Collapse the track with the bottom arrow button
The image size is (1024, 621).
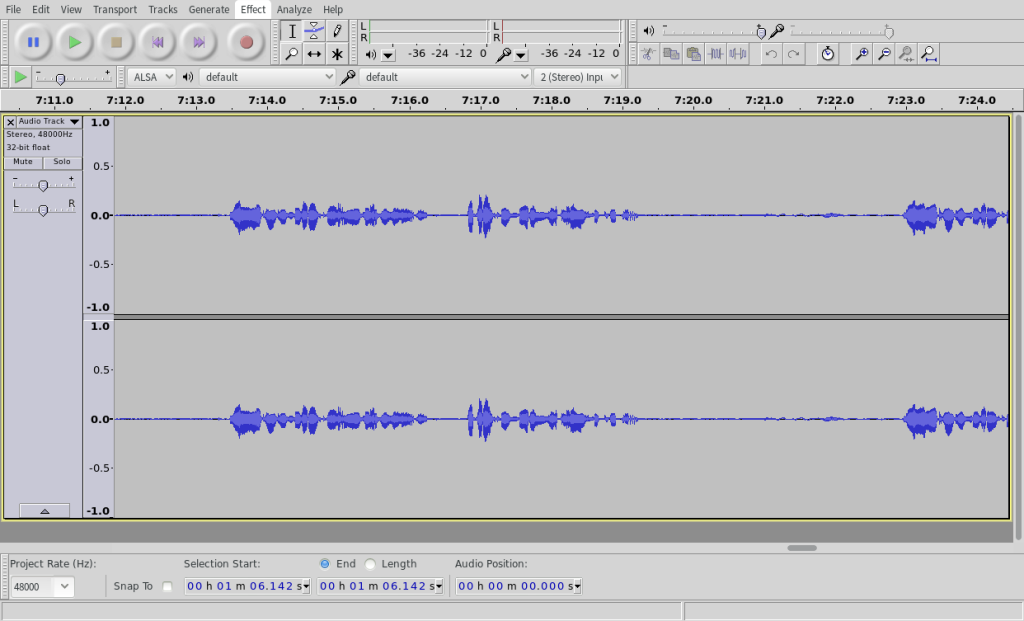(44, 511)
